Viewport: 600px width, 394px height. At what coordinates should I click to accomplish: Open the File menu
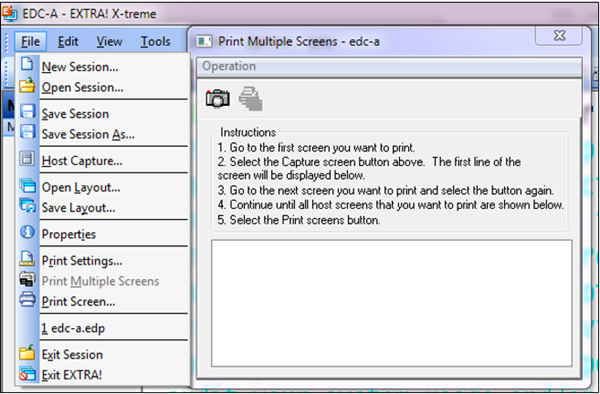pos(31,41)
